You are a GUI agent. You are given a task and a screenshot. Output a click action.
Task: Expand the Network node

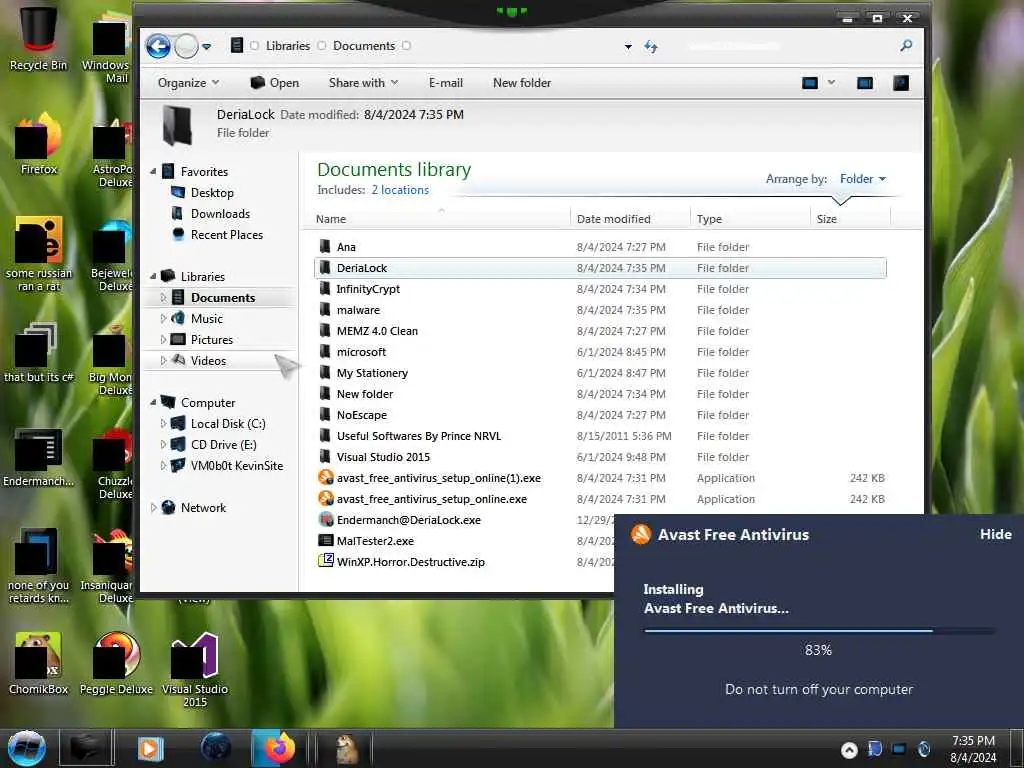click(x=153, y=507)
